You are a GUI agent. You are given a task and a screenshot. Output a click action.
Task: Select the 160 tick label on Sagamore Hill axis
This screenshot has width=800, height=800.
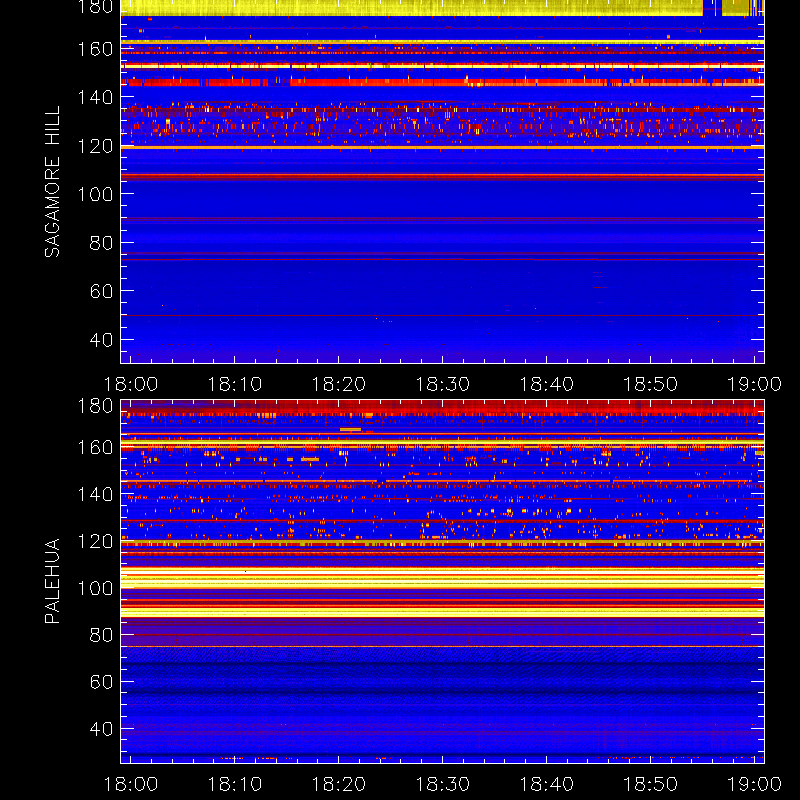pyautogui.click(x=95, y=49)
